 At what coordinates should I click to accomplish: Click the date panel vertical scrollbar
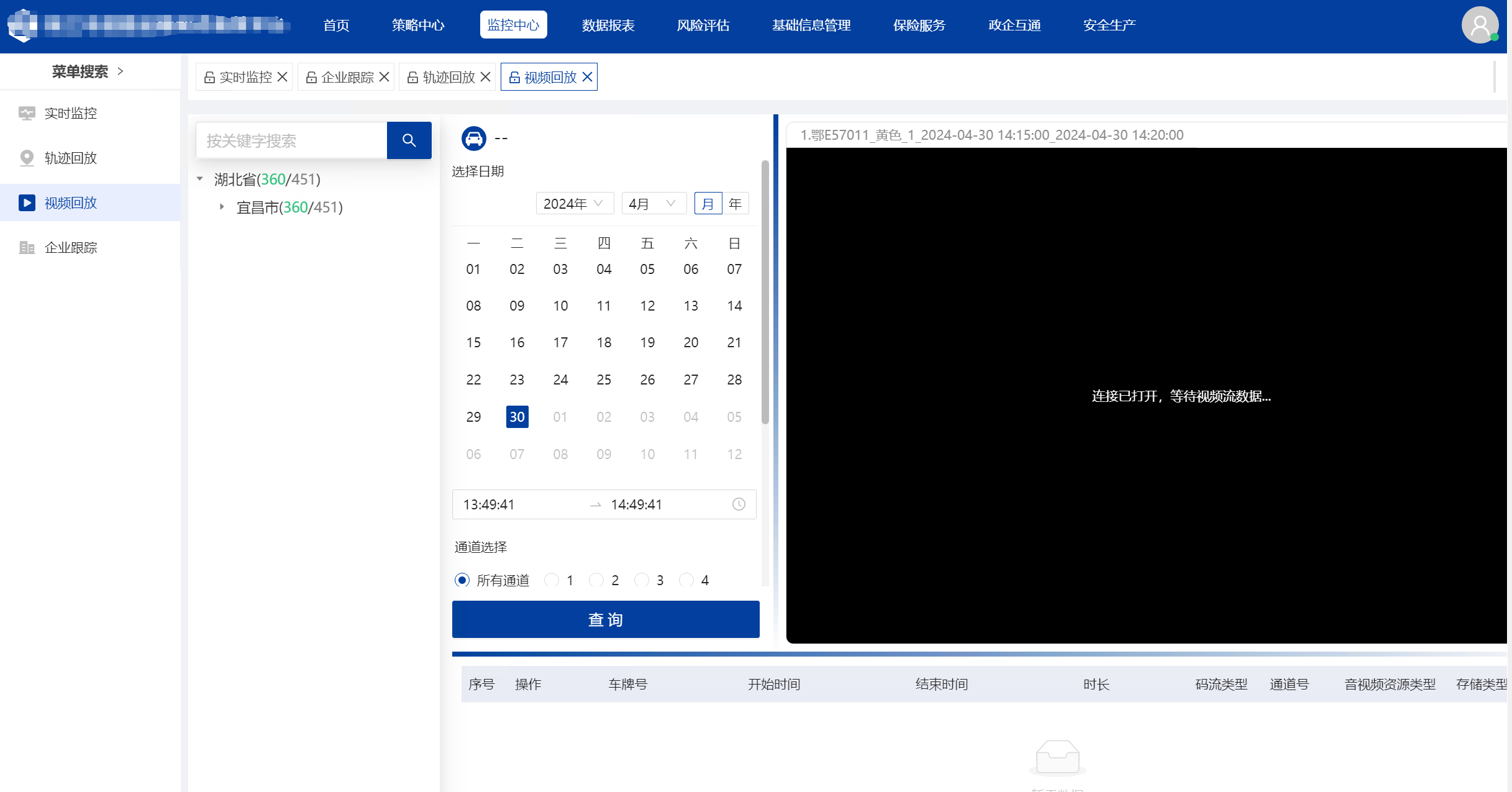point(765,292)
